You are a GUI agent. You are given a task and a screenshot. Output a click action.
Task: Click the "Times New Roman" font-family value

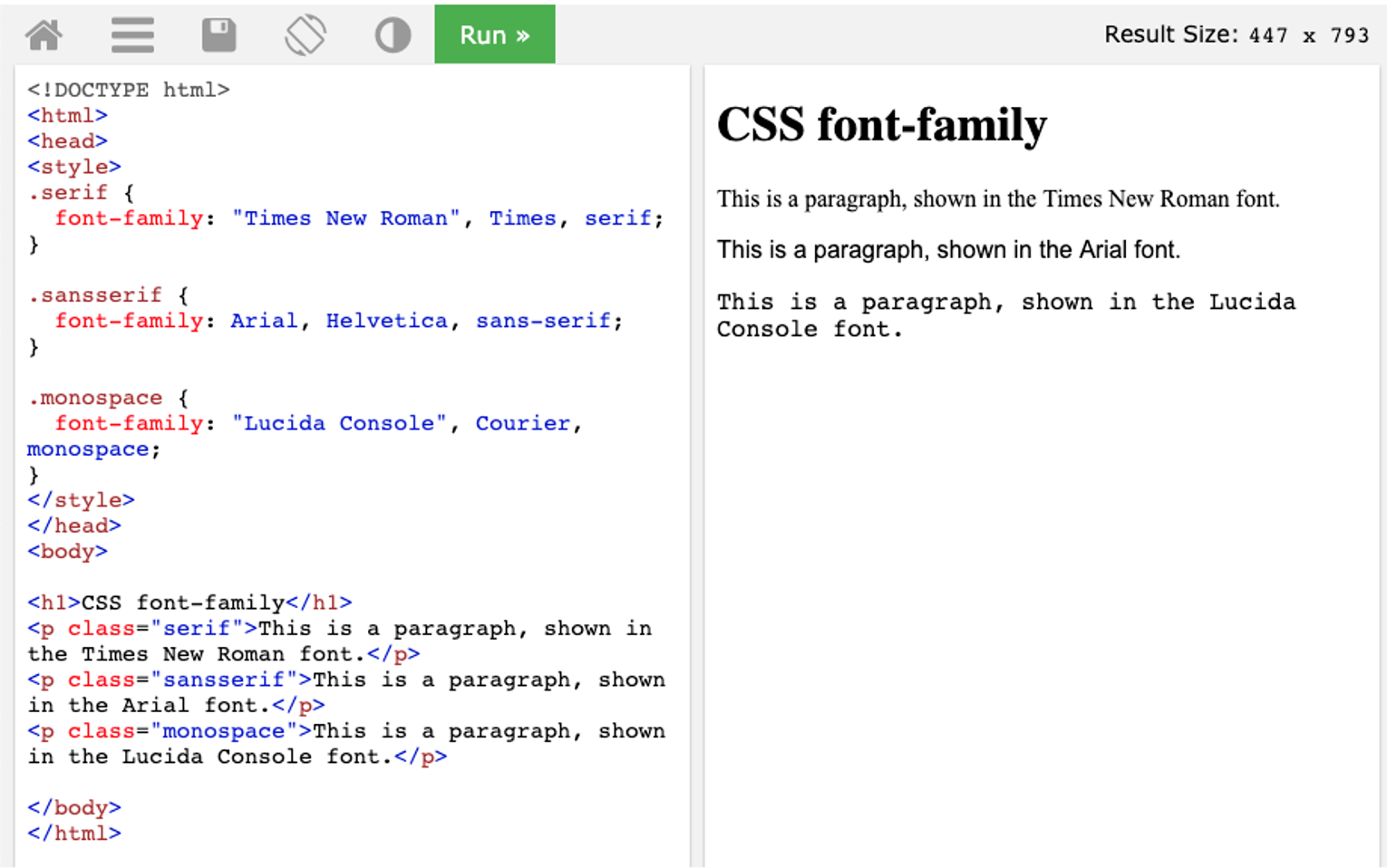pos(344,218)
